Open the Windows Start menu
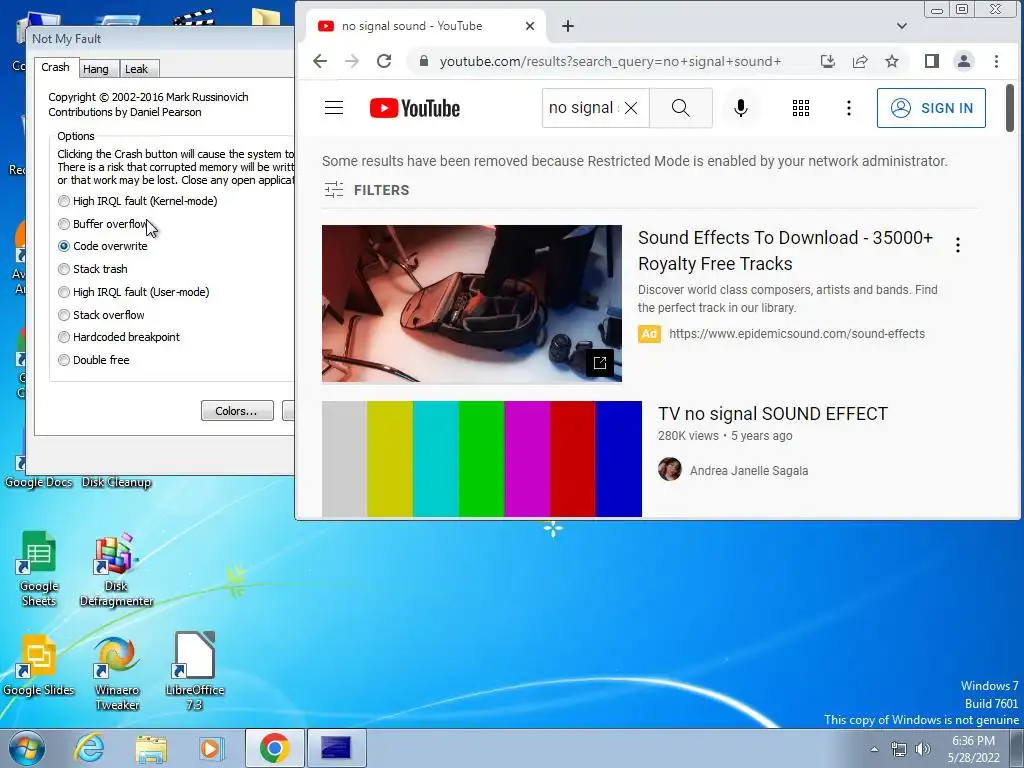Screen dimensions: 1024x768 coord(27,748)
